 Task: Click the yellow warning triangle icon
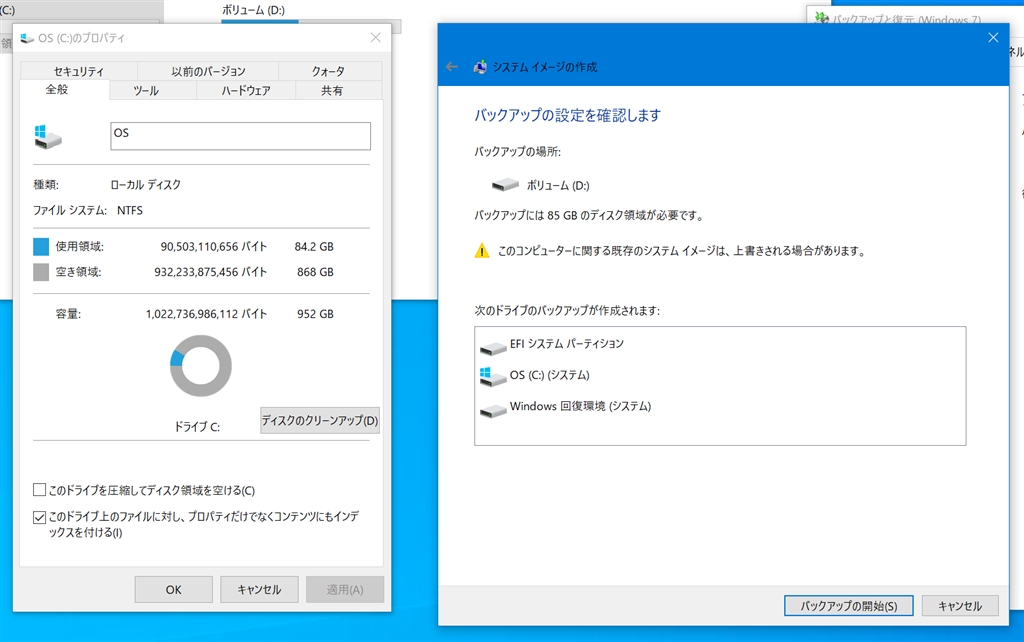(x=481, y=251)
